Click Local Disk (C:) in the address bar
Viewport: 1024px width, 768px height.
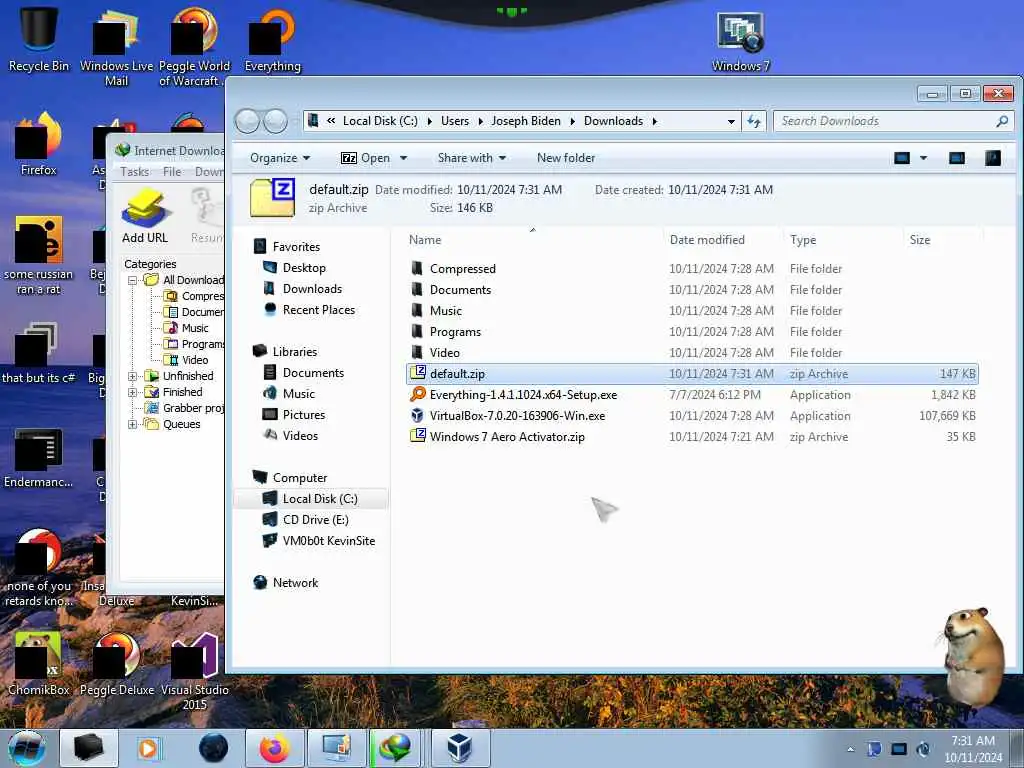(380, 121)
